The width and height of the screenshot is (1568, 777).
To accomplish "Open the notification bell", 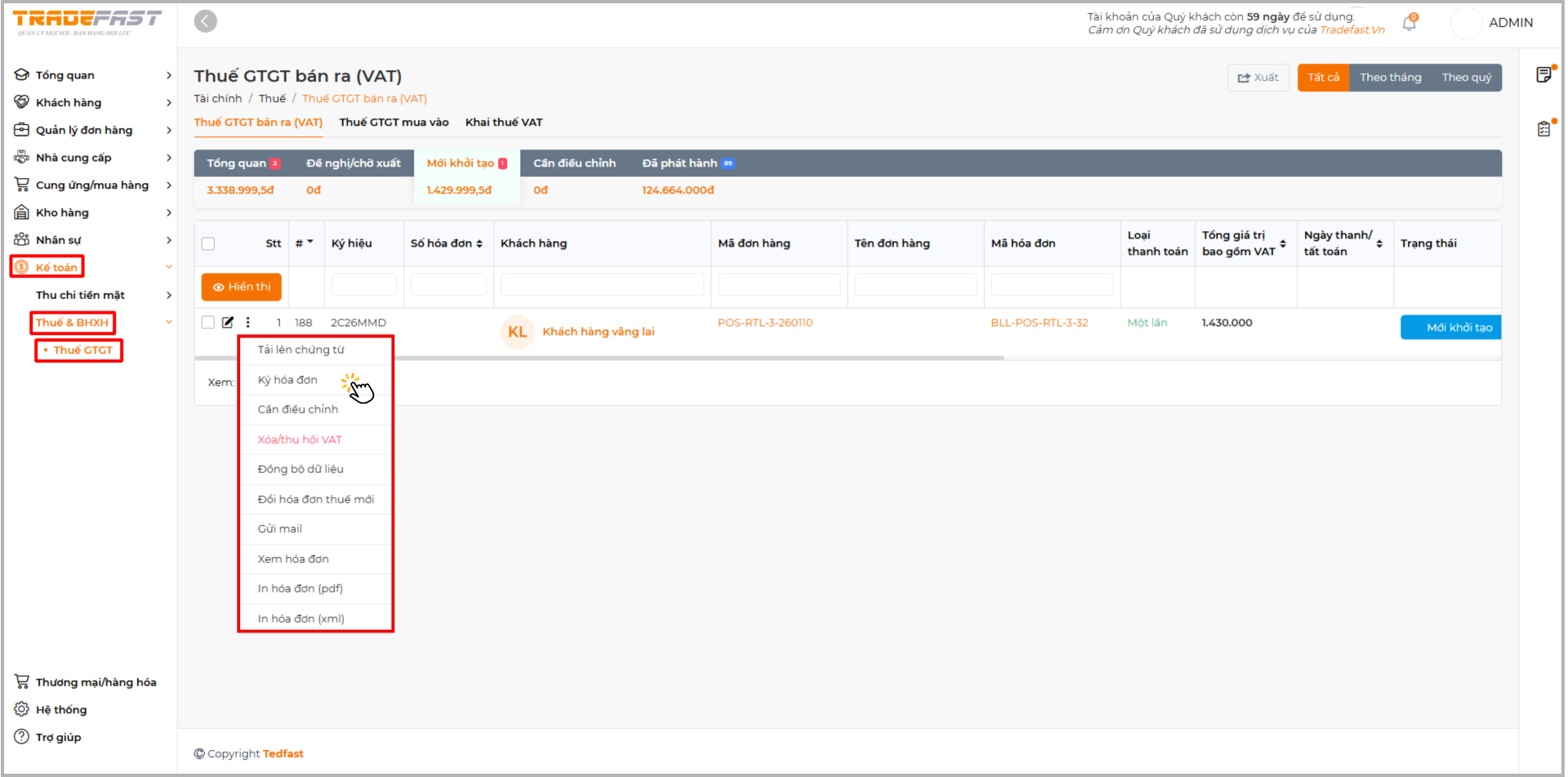I will 1409,24.
